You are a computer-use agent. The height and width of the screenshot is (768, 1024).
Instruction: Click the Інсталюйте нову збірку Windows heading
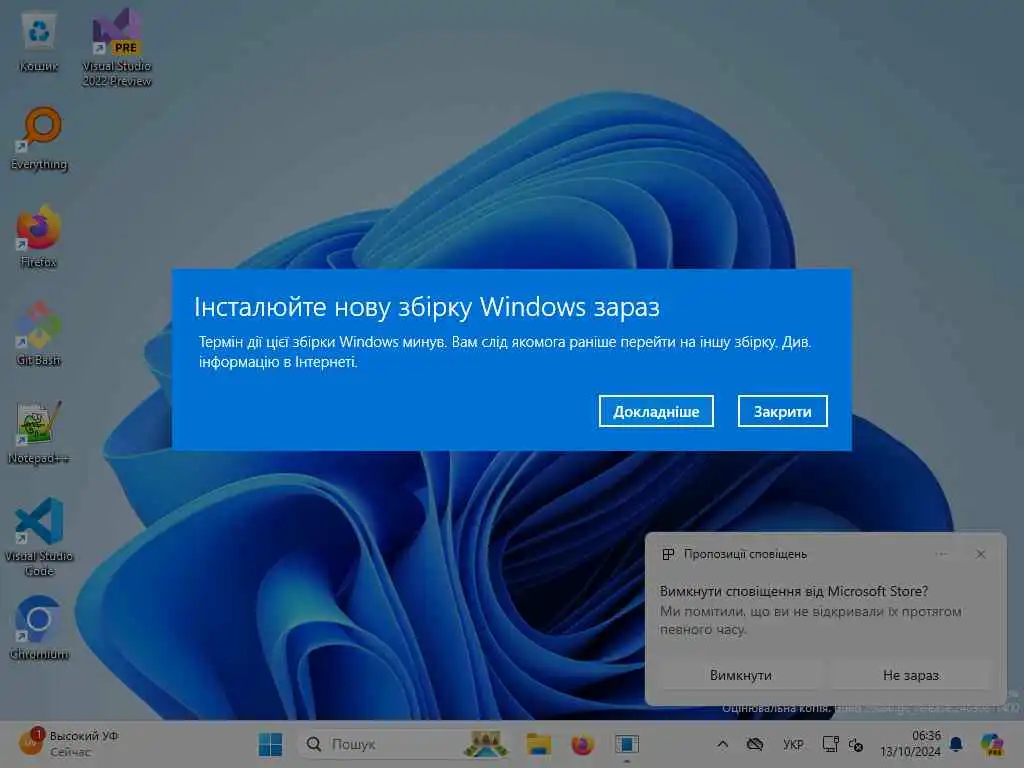(426, 307)
